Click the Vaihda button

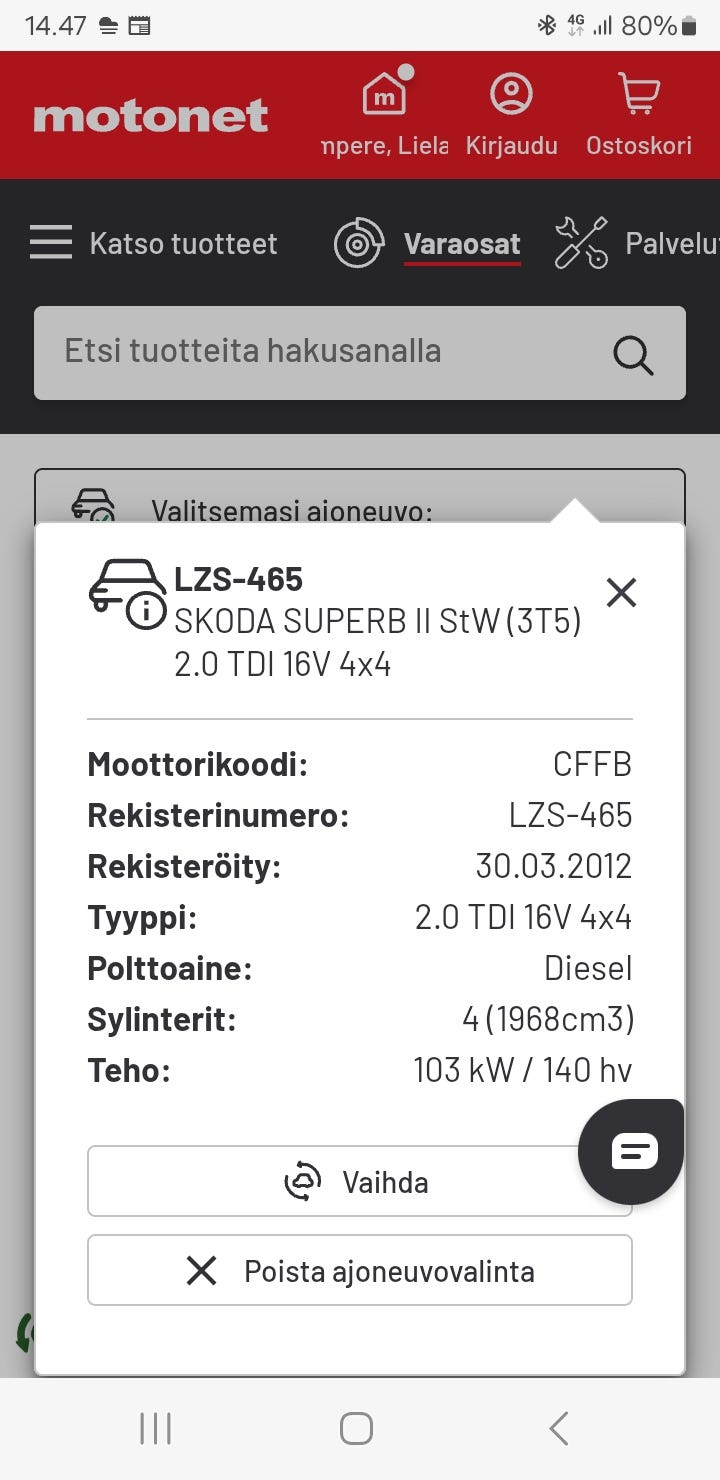[359, 1182]
